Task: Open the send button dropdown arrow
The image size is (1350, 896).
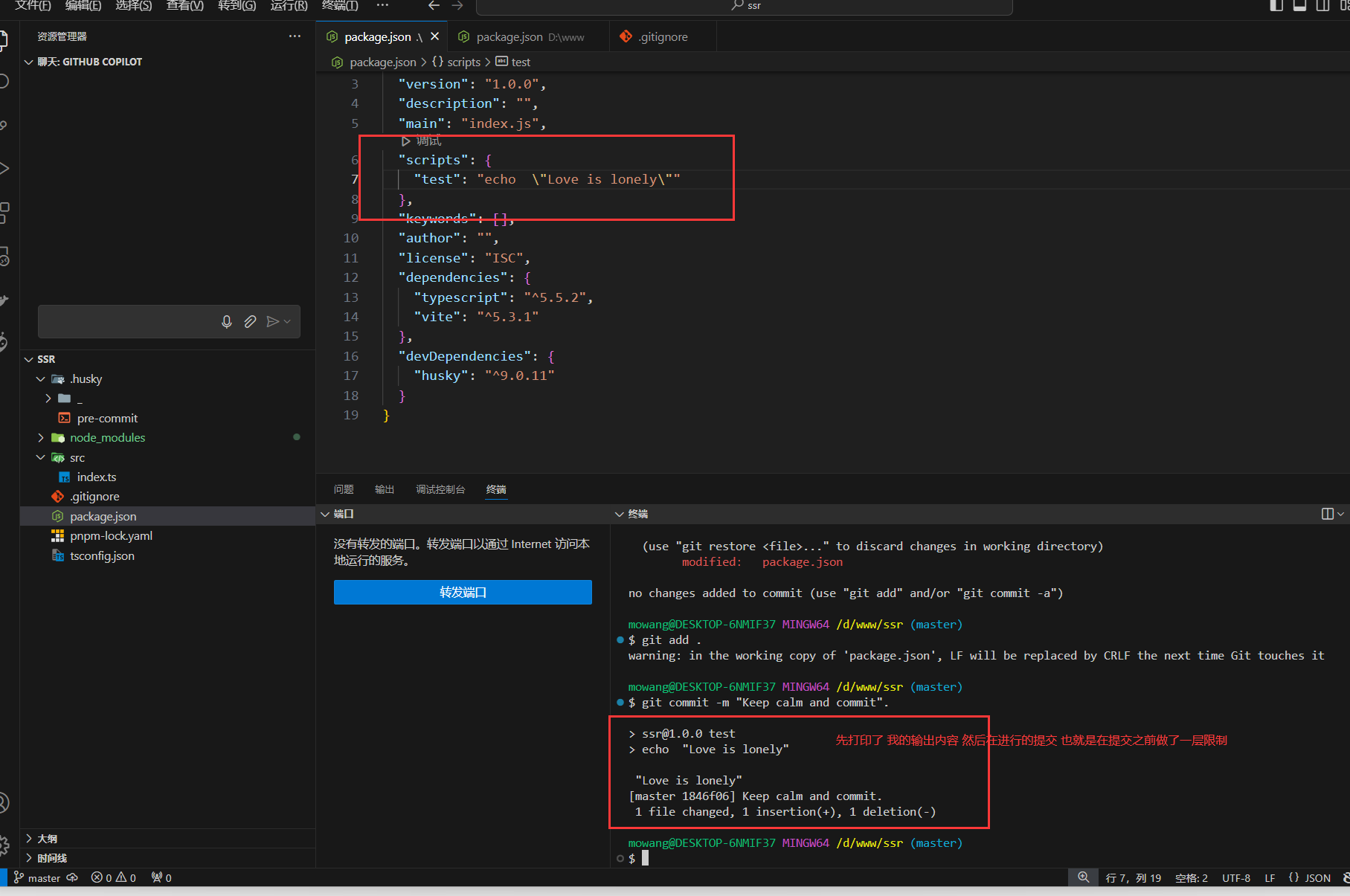Action: click(287, 321)
